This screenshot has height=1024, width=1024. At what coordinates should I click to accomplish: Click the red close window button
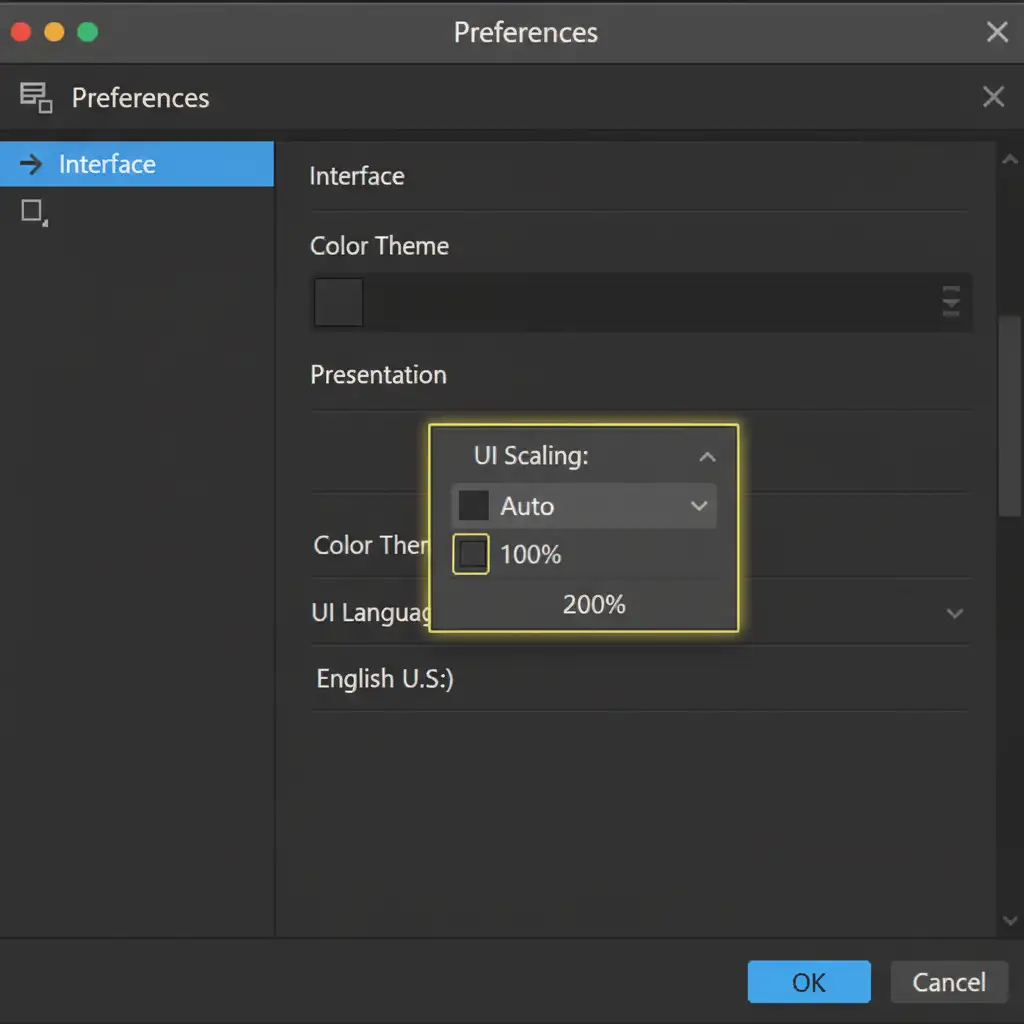pyautogui.click(x=20, y=32)
